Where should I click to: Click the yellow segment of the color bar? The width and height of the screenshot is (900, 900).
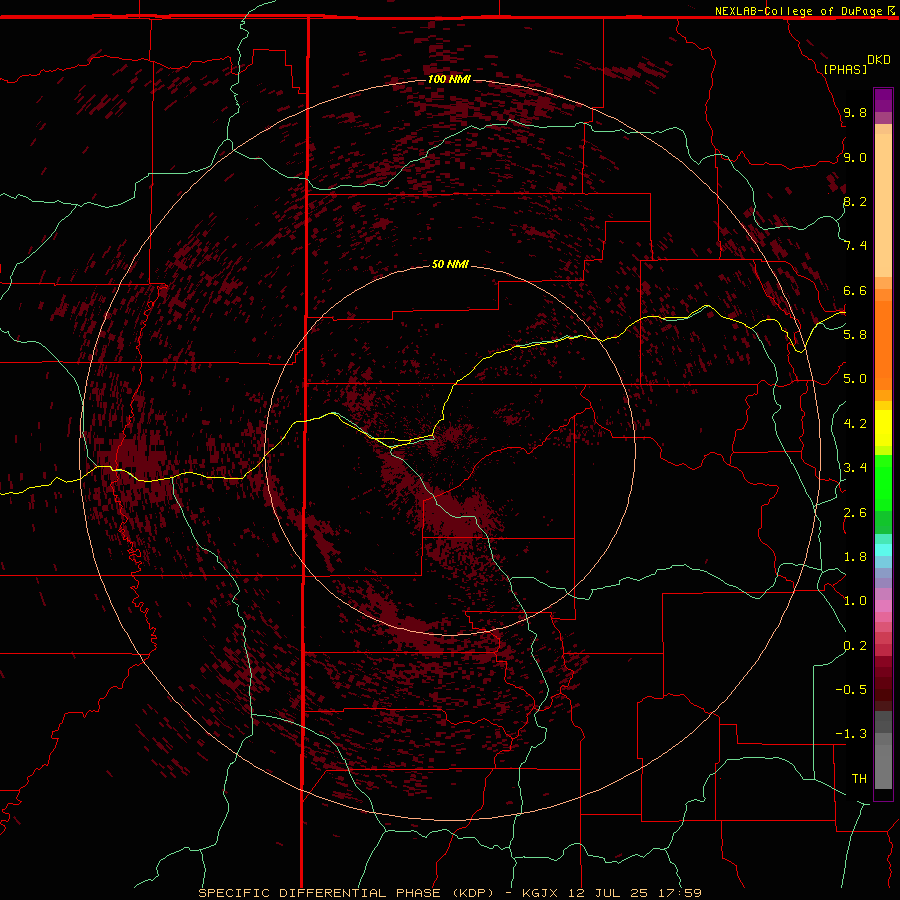coord(883,428)
